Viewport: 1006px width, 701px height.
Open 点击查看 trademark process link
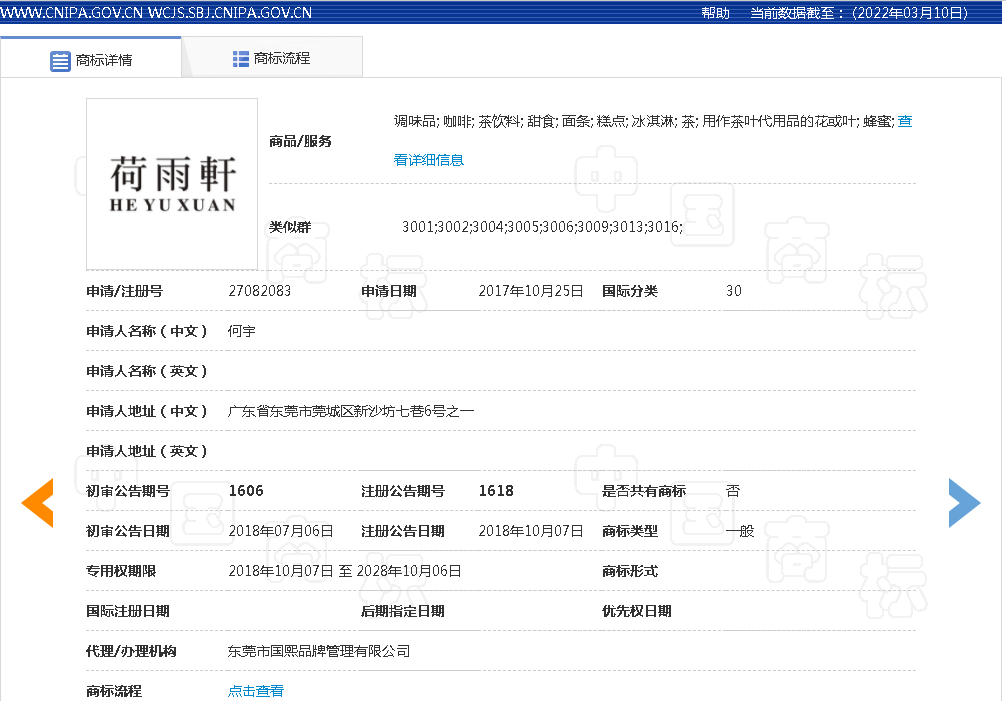click(255, 691)
